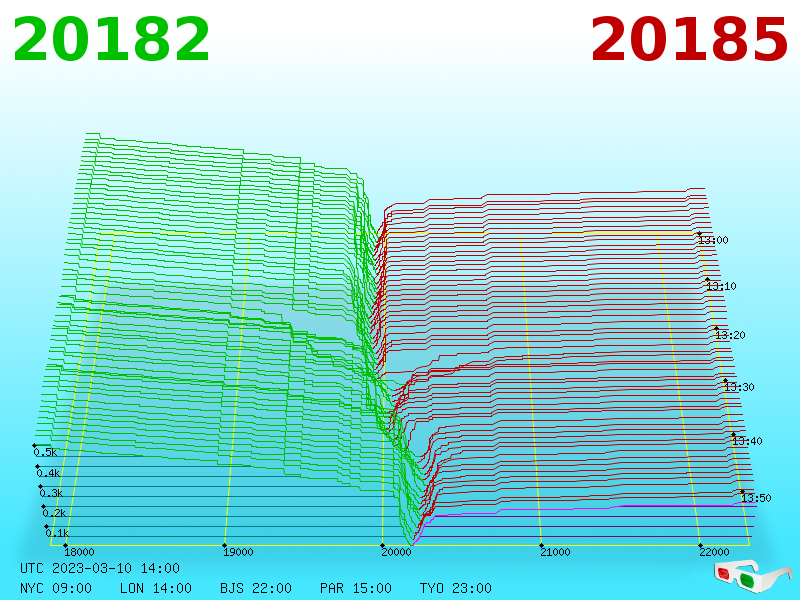
Task: Click the 13:50 time axis label
Action: pos(756,498)
